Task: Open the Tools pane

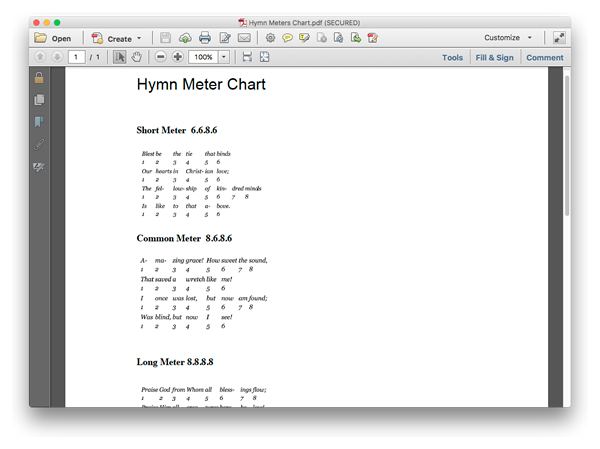Action: point(452,57)
